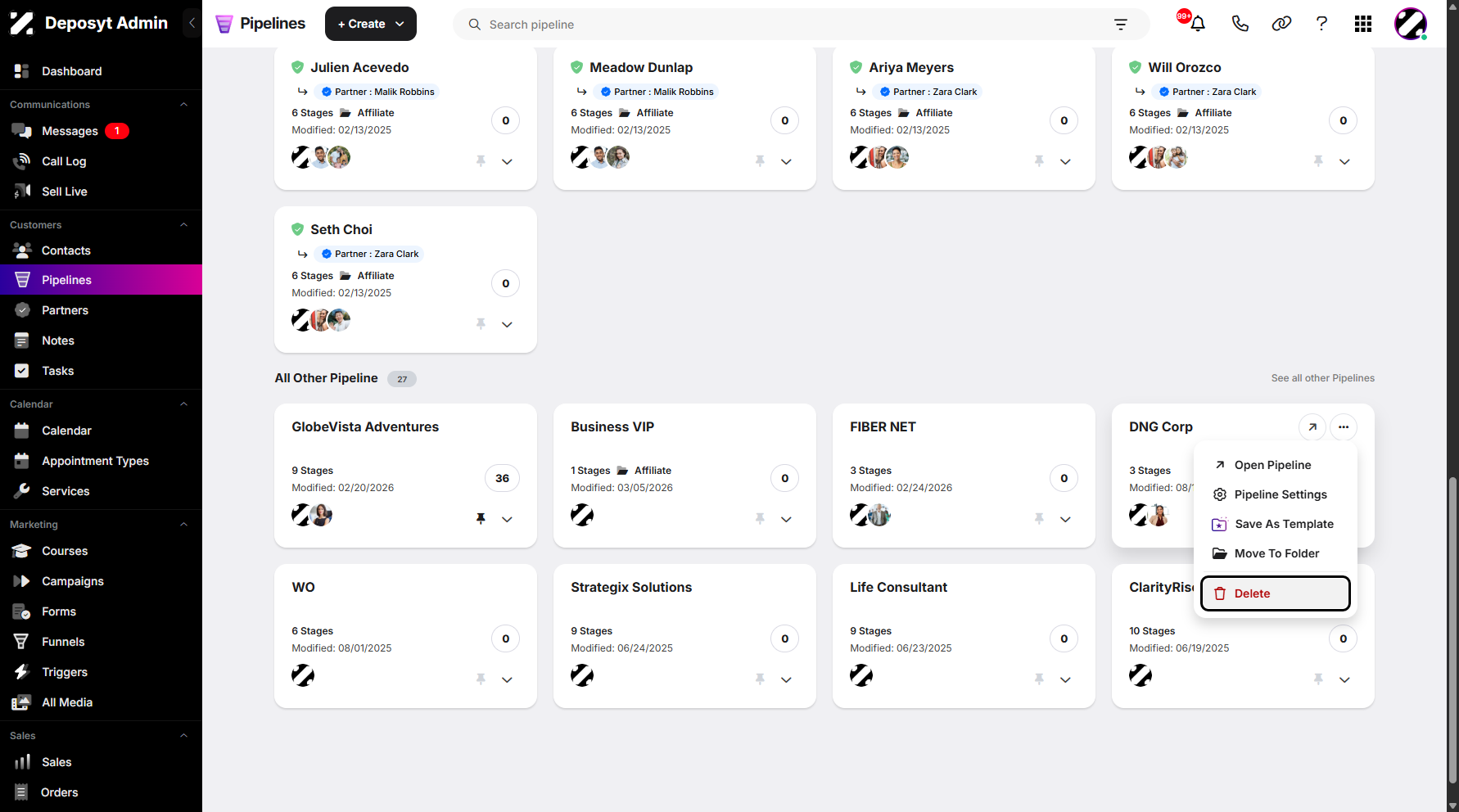Image resolution: width=1459 pixels, height=812 pixels.
Task: Pin the Julien Acevedo pipeline
Action: point(481,161)
